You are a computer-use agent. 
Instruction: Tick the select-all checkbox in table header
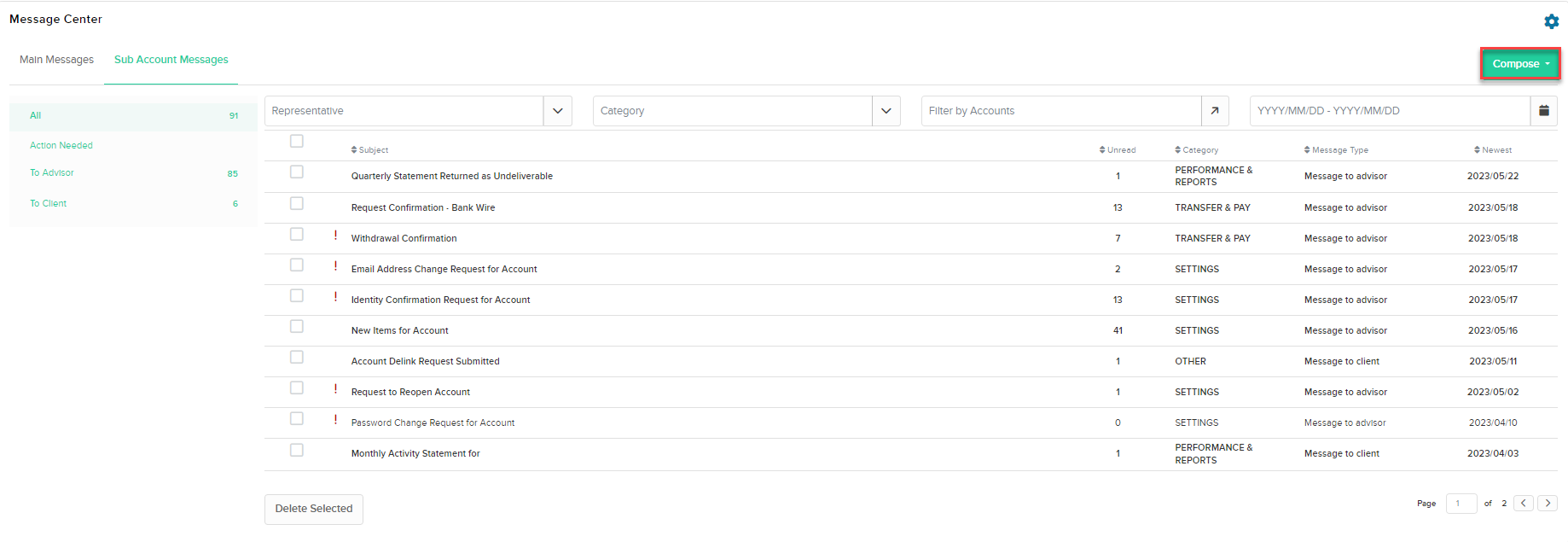click(297, 141)
